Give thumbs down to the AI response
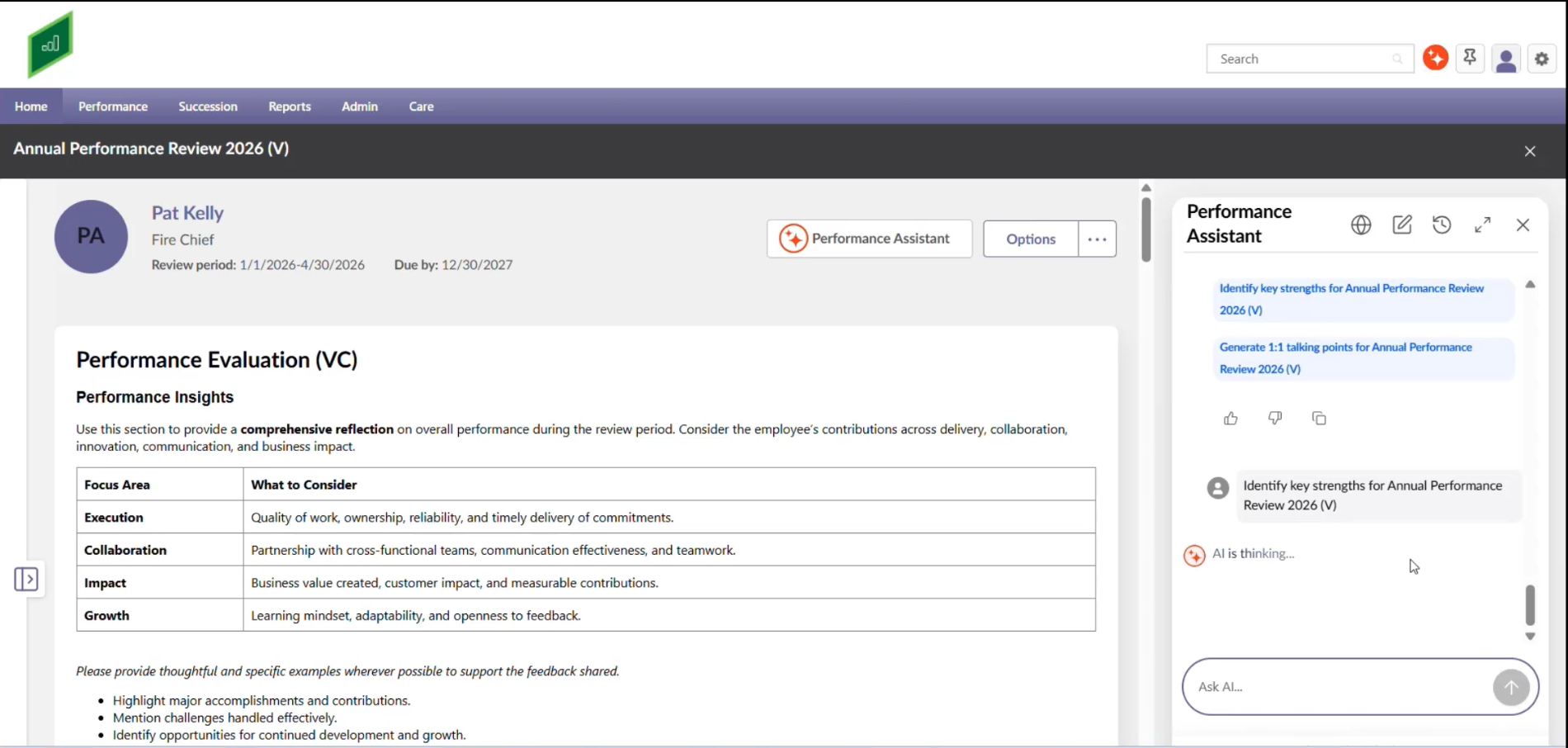The width and height of the screenshot is (1568, 748). 1275,419
